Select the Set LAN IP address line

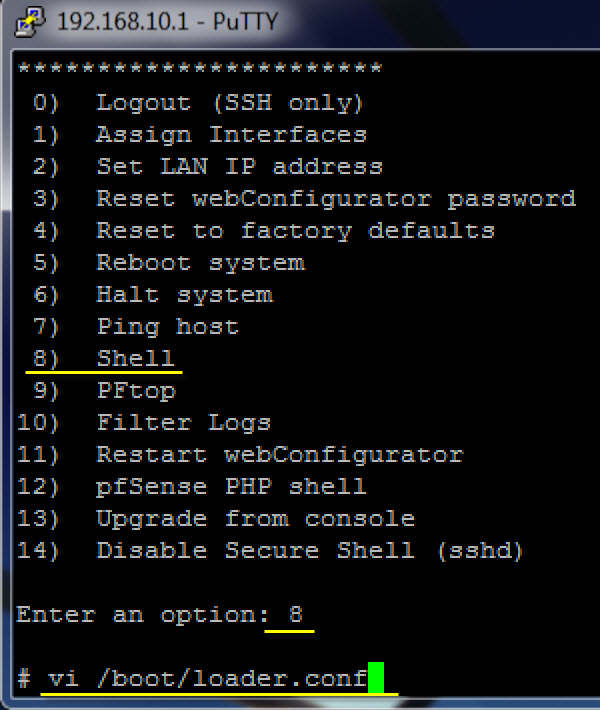(x=239, y=166)
